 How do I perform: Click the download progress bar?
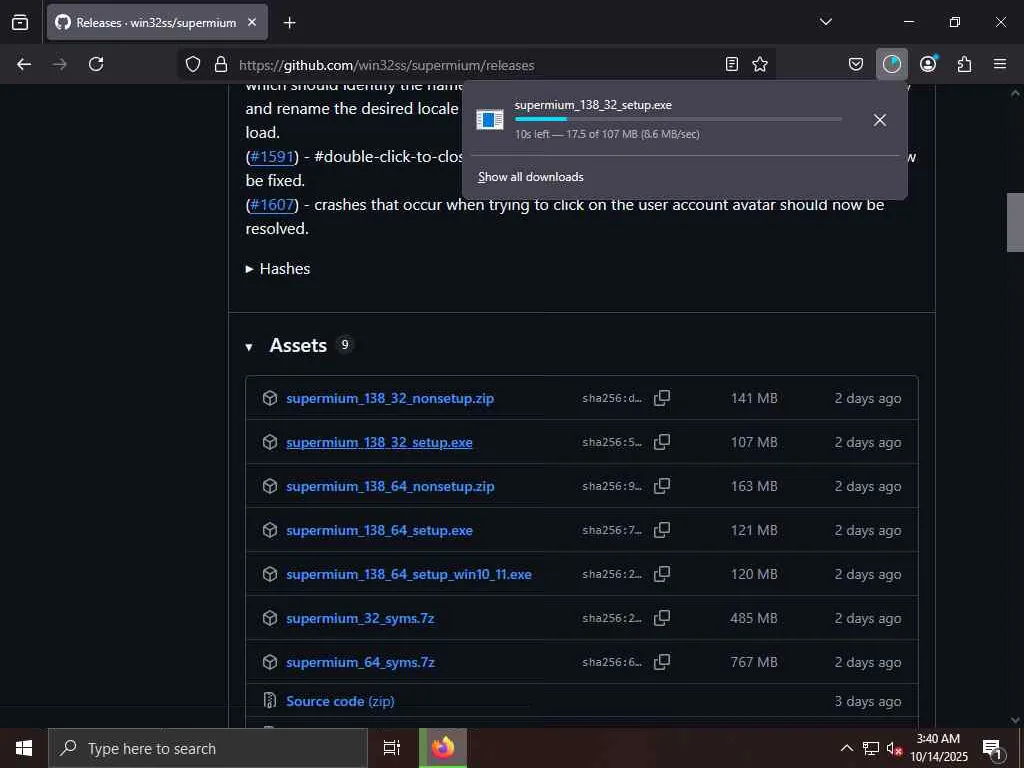pyautogui.click(x=678, y=120)
